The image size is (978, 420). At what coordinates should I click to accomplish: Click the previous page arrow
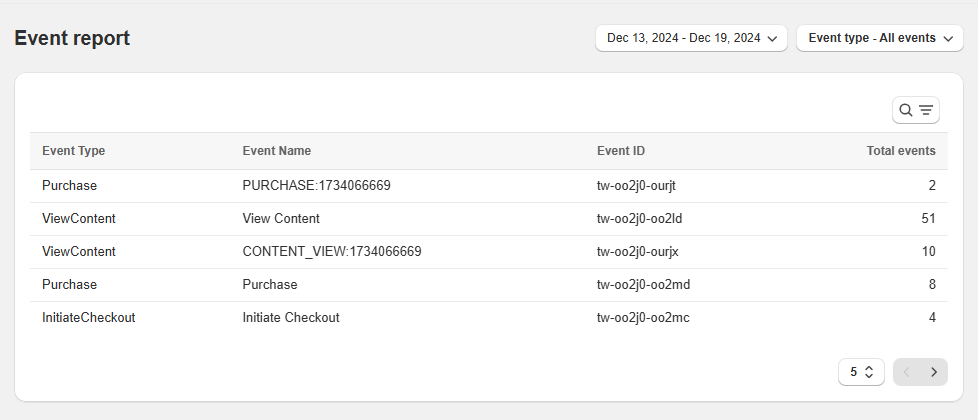907,372
